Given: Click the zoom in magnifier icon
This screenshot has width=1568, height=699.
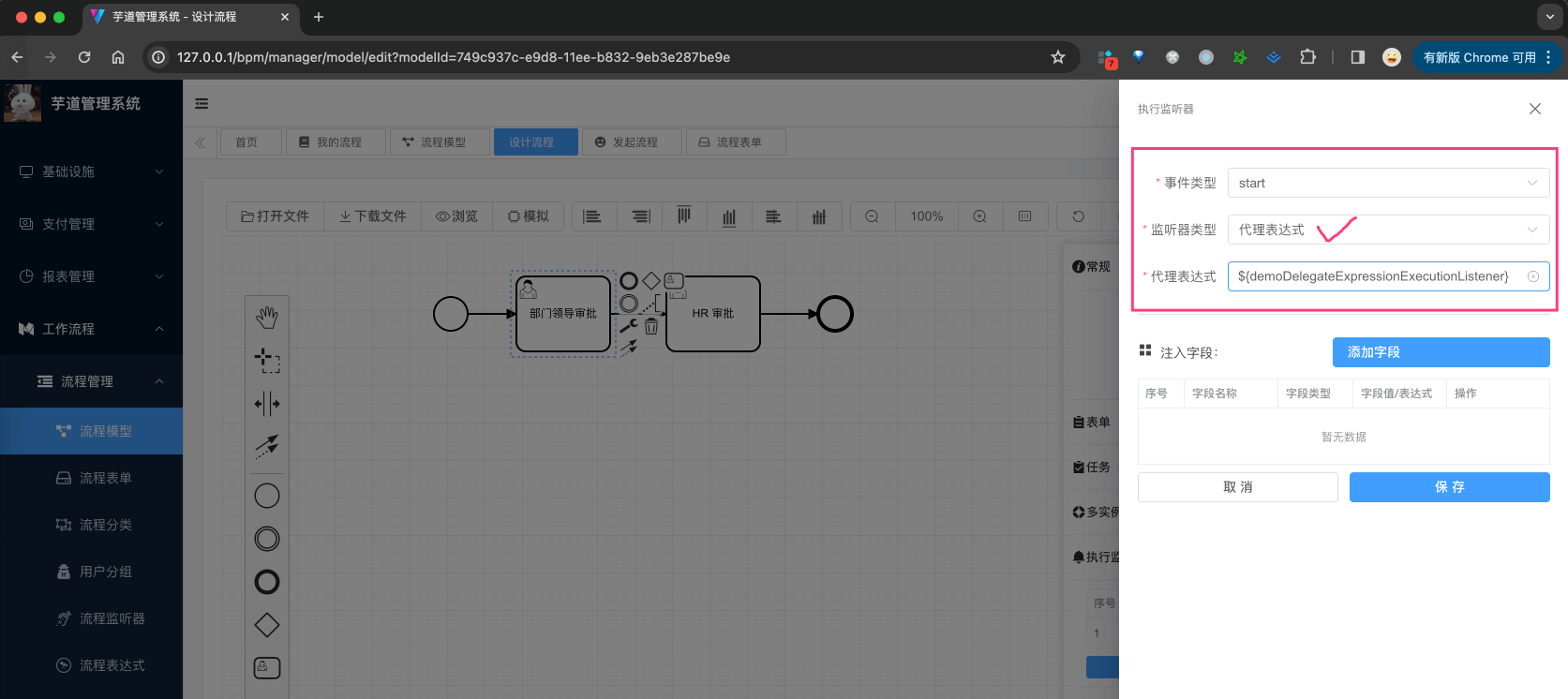Looking at the screenshot, I should (x=979, y=216).
